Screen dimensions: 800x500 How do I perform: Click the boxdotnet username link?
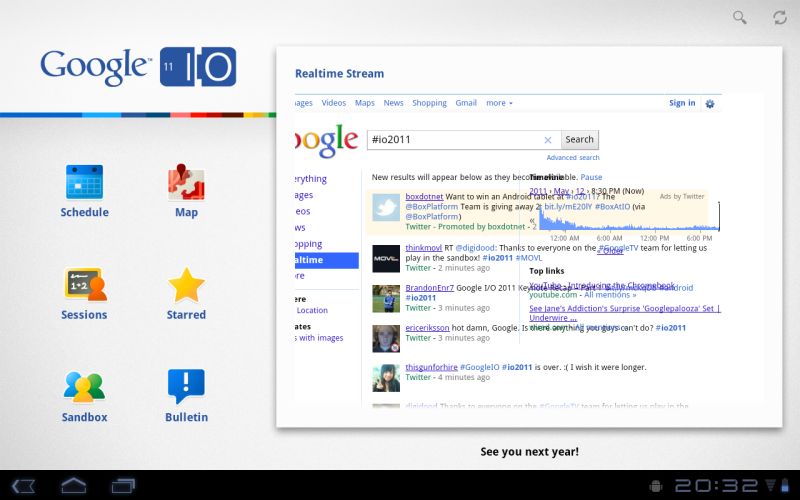click(424, 196)
